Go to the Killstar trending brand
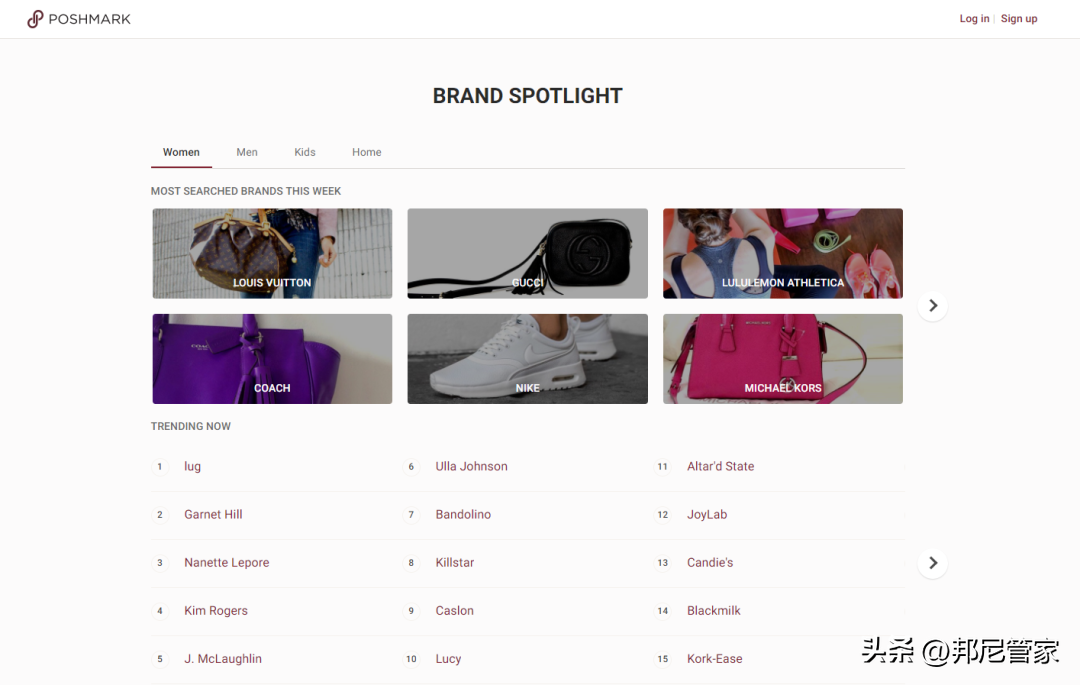Image resolution: width=1080 pixels, height=685 pixels. (x=455, y=563)
